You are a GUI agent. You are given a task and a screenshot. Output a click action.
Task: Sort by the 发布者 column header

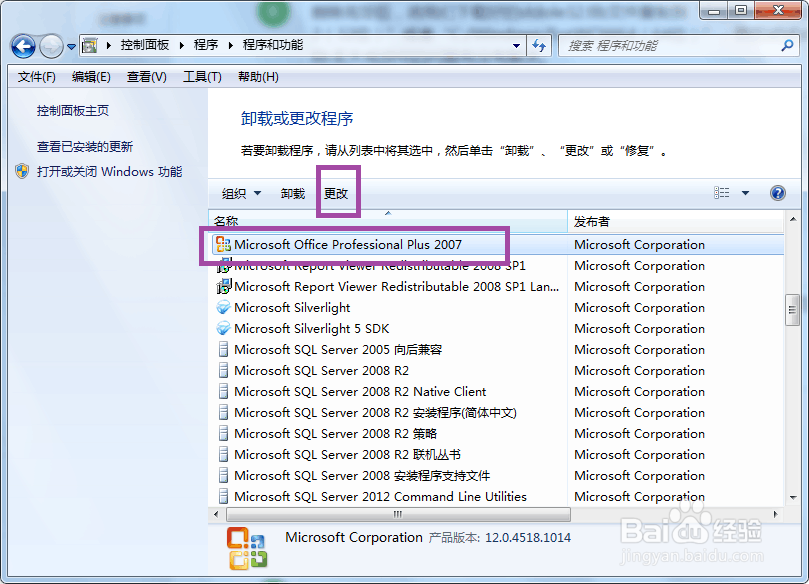pyautogui.click(x=676, y=221)
